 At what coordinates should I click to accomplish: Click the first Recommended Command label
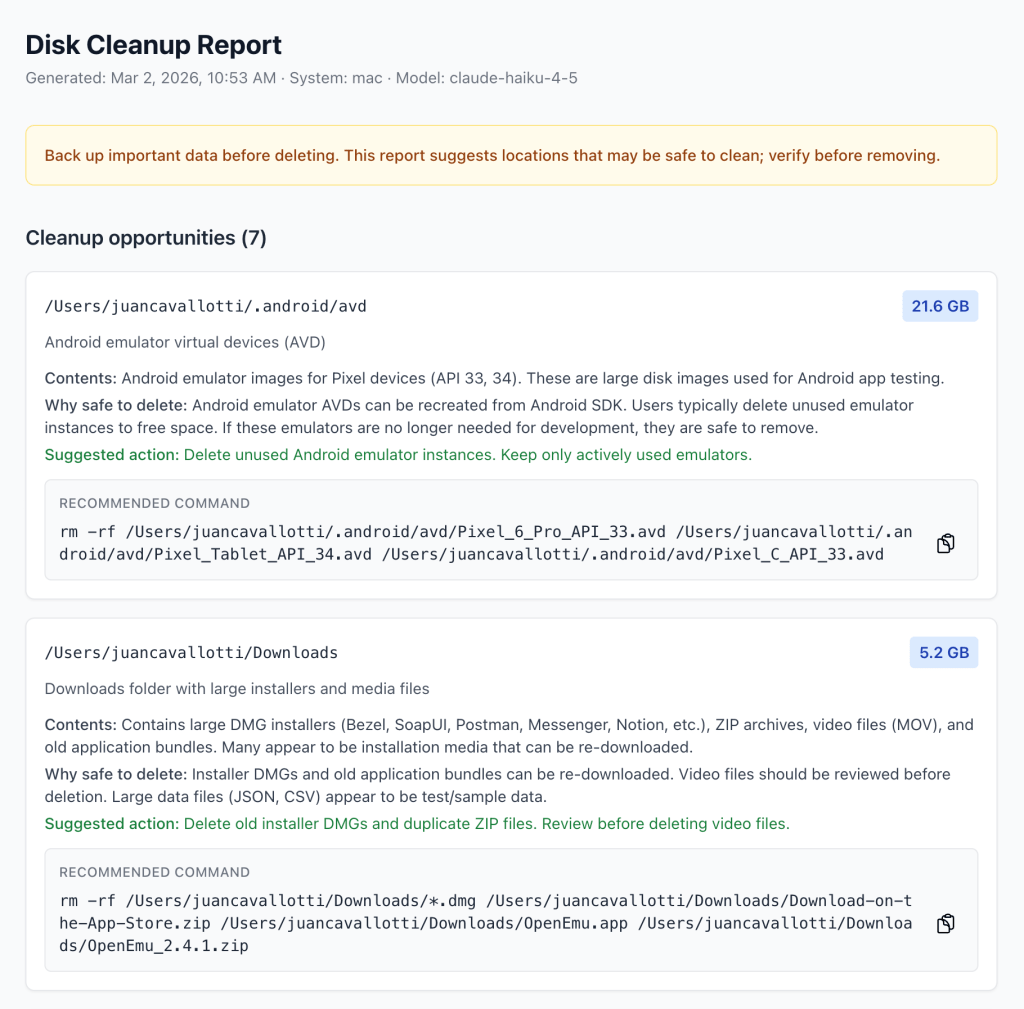(154, 503)
